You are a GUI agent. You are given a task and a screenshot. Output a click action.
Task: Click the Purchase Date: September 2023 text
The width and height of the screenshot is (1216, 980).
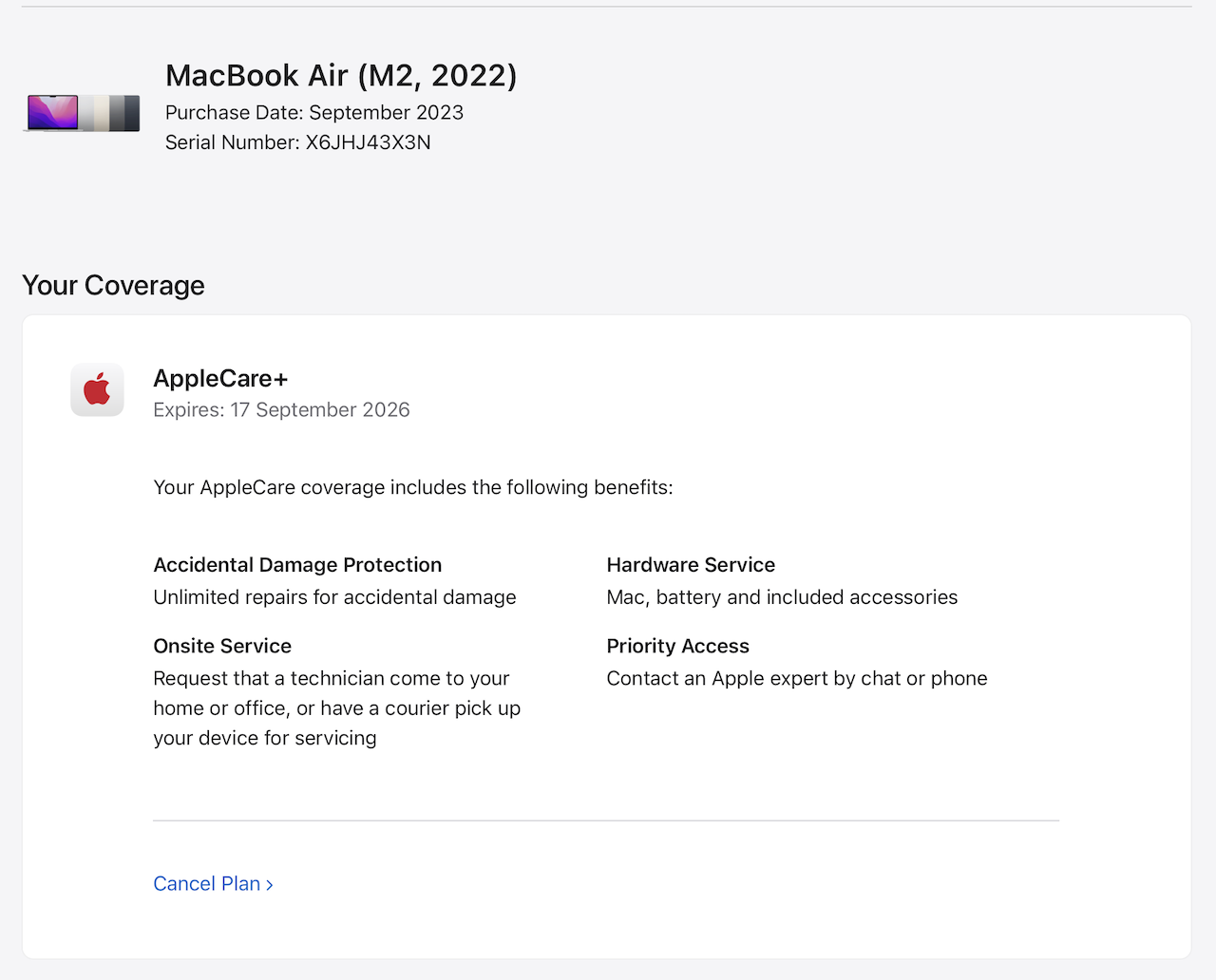click(314, 113)
